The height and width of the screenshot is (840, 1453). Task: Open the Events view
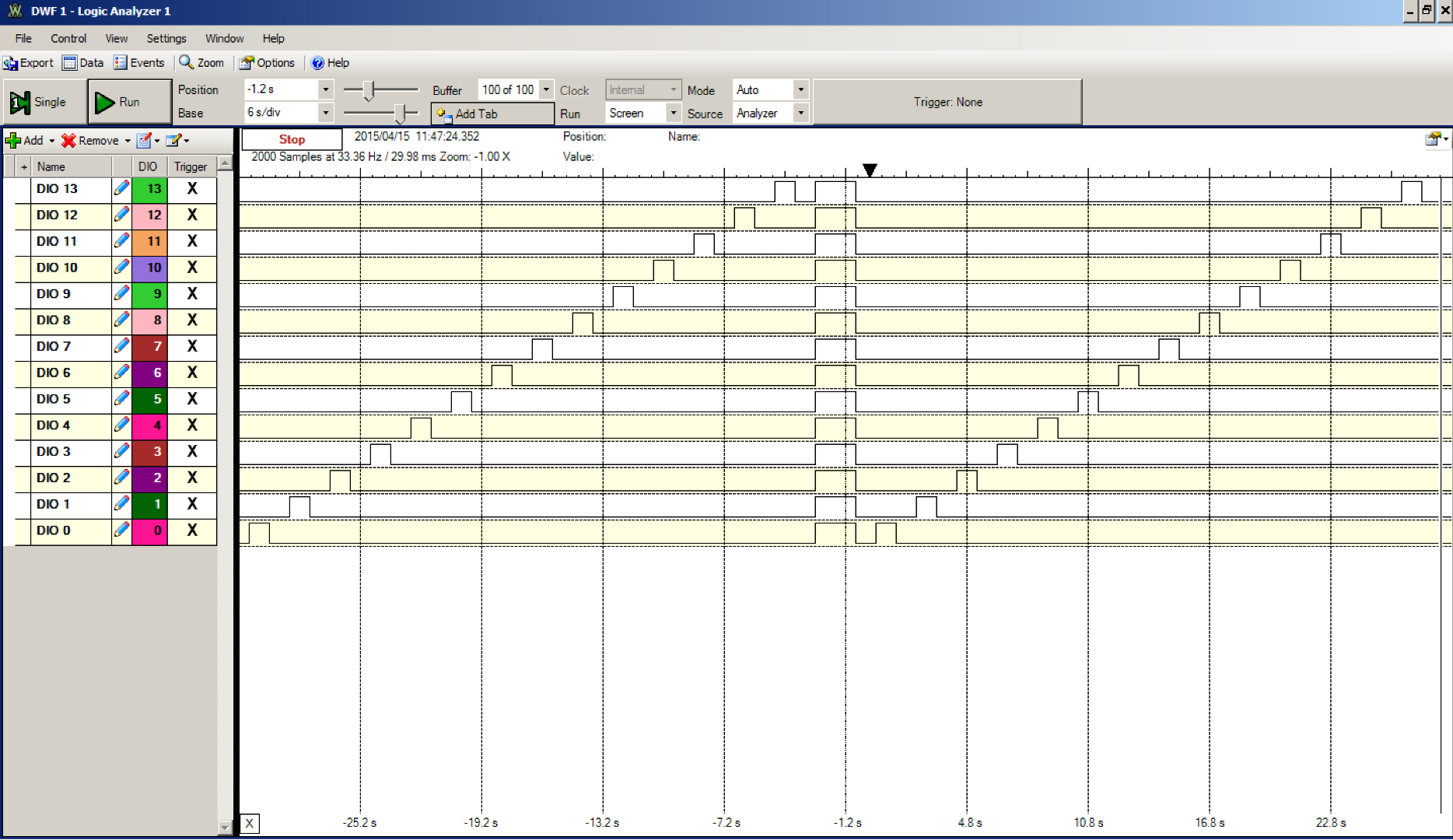pos(138,63)
